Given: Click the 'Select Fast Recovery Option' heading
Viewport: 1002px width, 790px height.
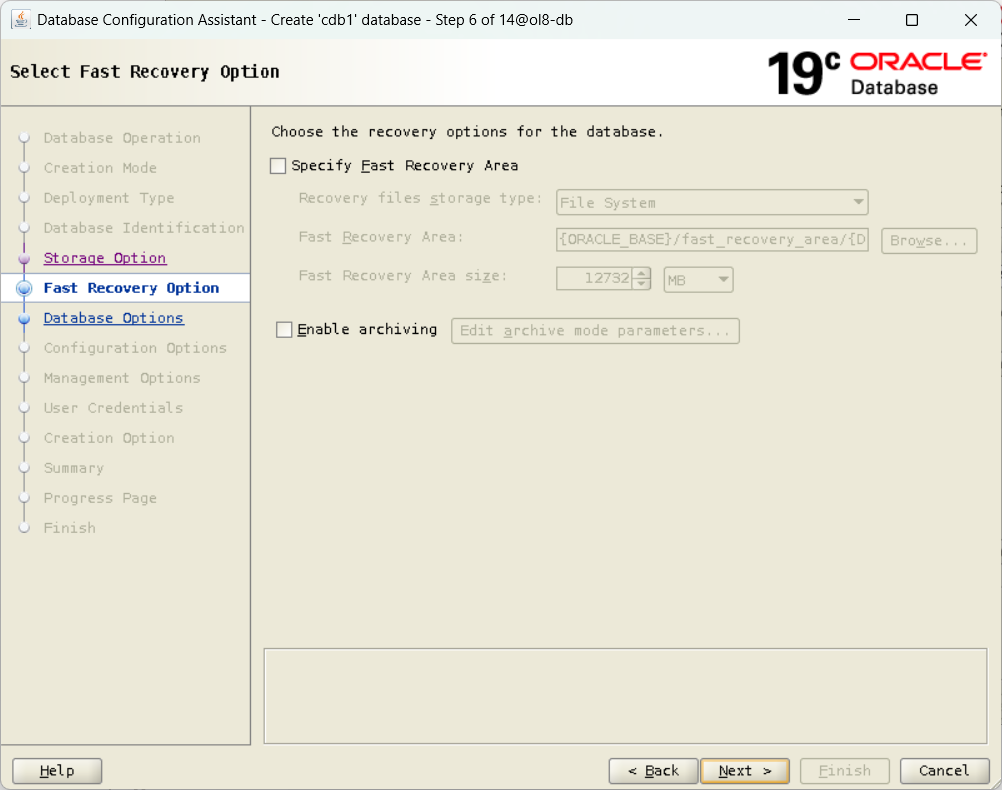Looking at the screenshot, I should 145,72.
